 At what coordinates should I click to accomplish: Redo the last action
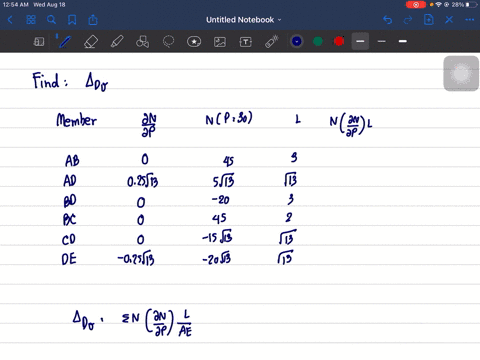click(408, 20)
